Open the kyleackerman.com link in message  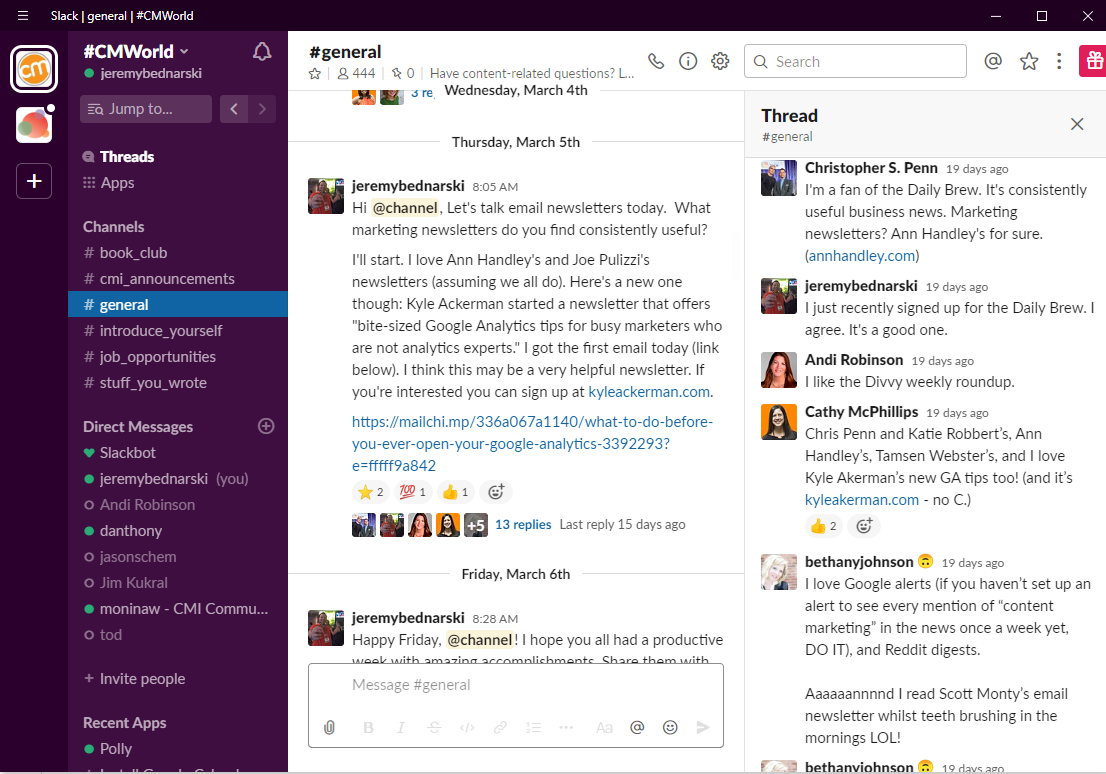pos(649,392)
